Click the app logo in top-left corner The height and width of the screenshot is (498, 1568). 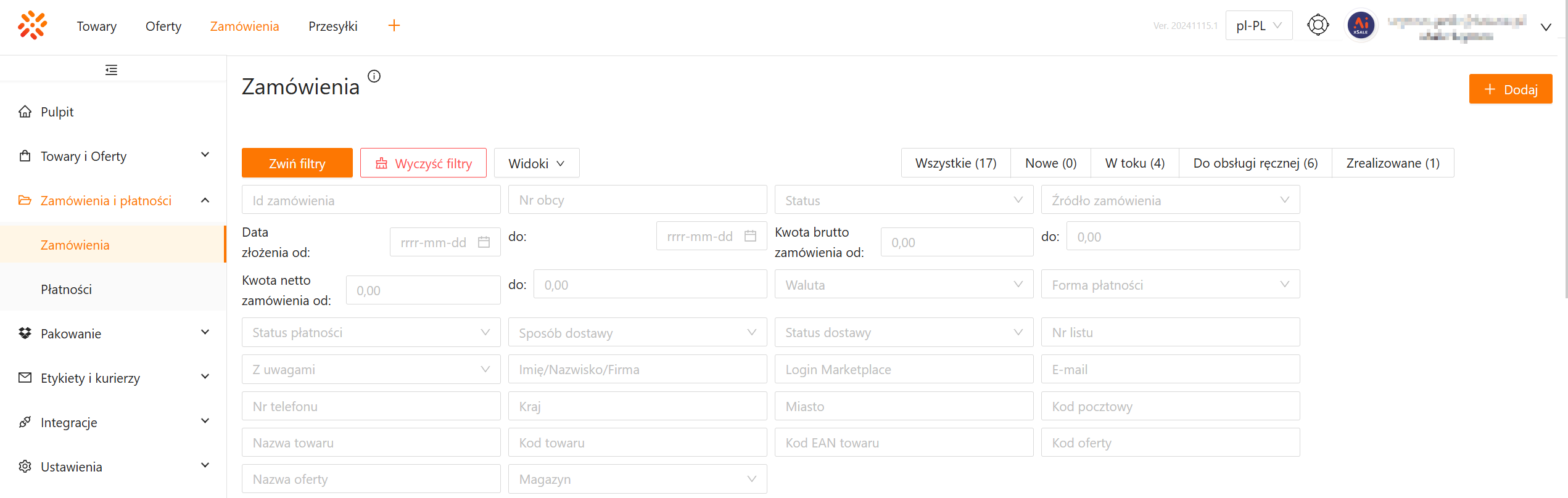pyautogui.click(x=32, y=25)
